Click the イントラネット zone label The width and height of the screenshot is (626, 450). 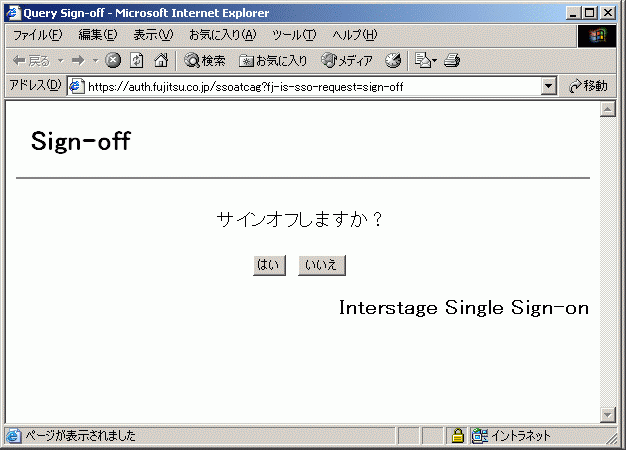[x=521, y=436]
